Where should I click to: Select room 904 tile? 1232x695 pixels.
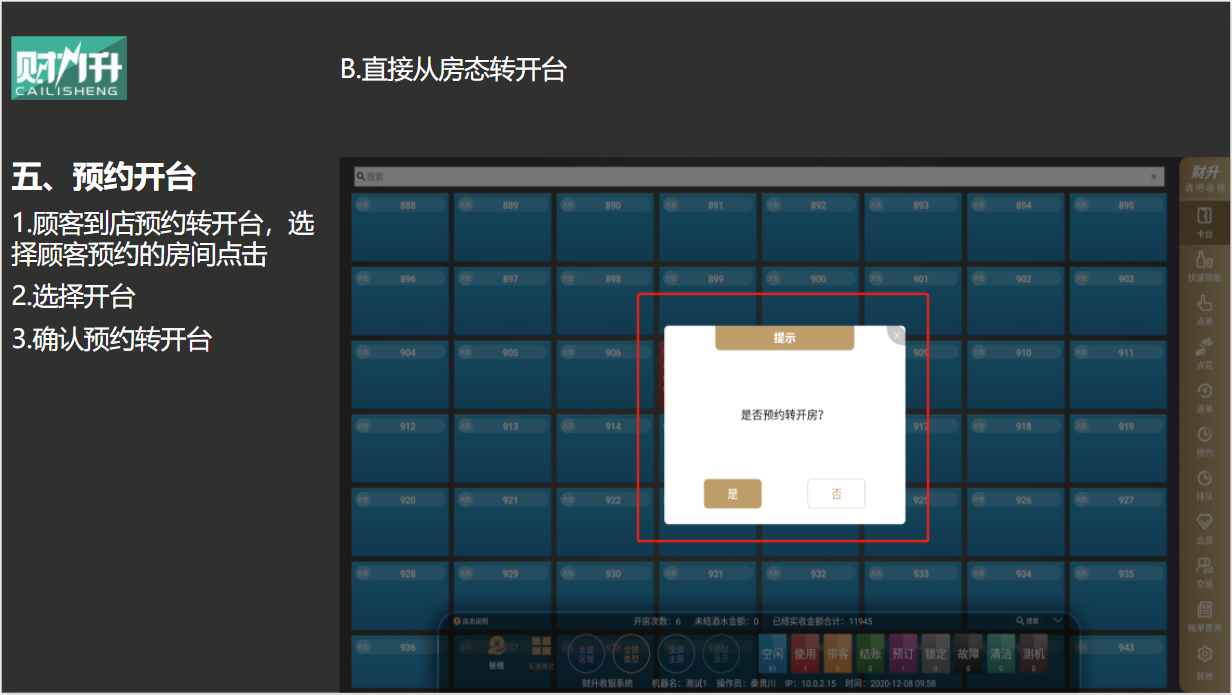pyautogui.click(x=401, y=375)
